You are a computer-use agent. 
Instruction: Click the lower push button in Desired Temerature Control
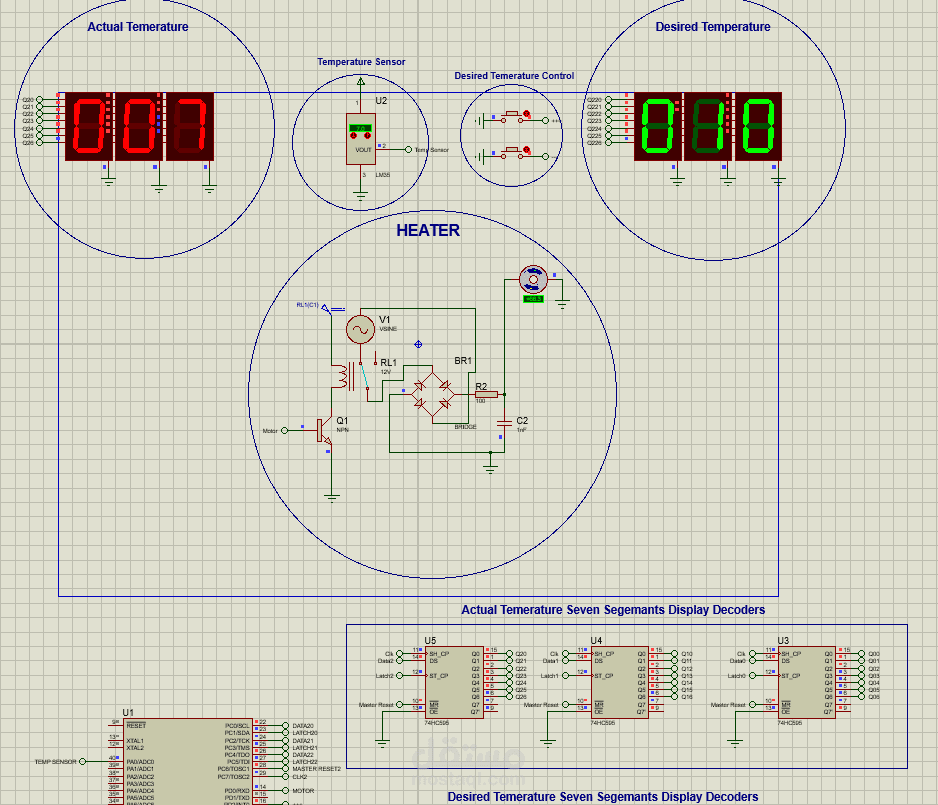(512, 154)
